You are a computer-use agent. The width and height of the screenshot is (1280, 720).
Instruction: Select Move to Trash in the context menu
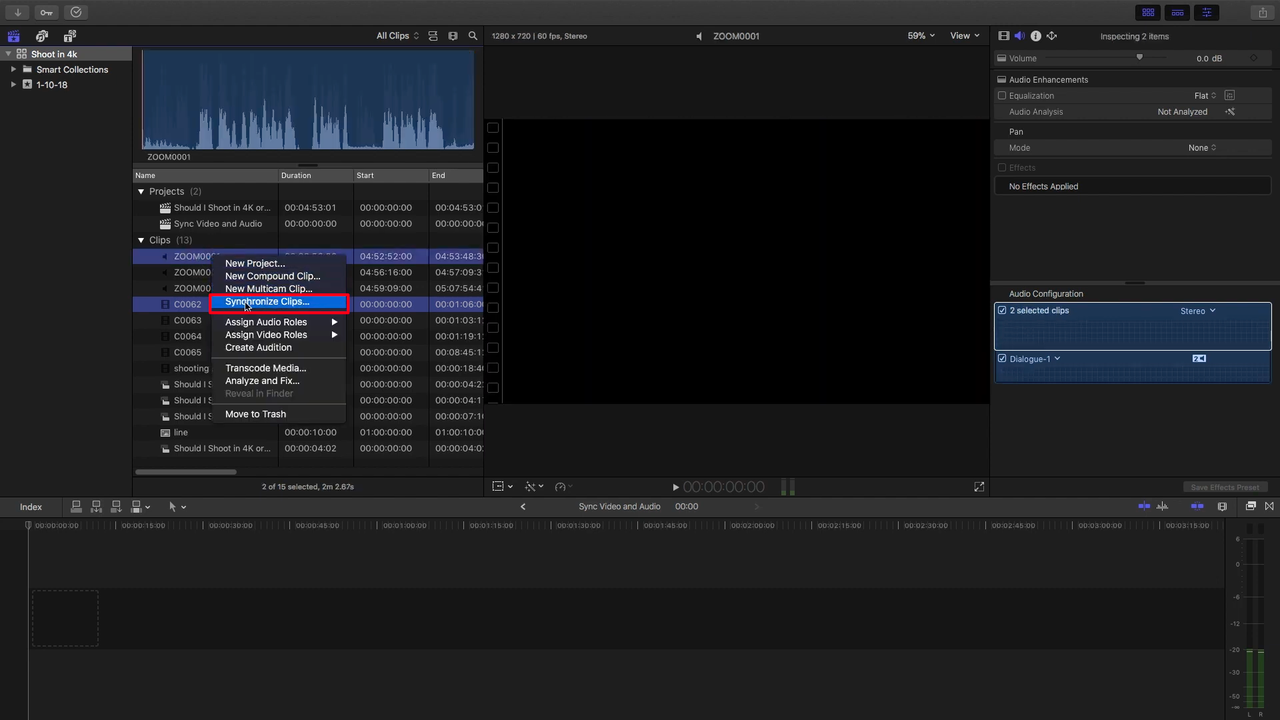click(255, 414)
